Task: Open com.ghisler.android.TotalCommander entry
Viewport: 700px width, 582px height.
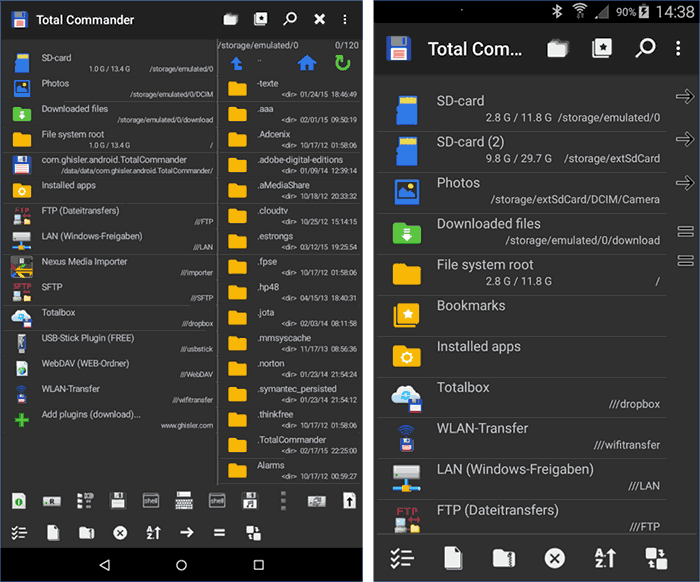Action: pos(109,165)
